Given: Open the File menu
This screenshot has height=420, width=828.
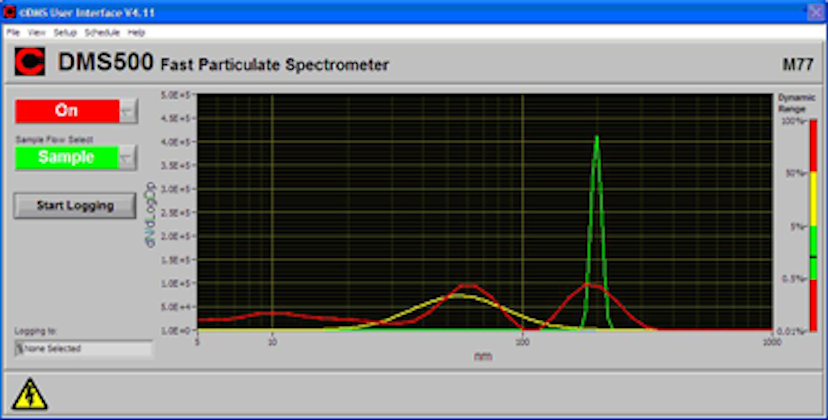Looking at the screenshot, I should click(x=13, y=33).
